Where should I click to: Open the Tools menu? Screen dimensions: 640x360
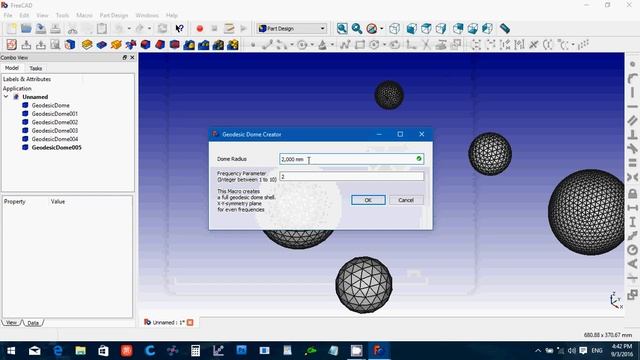[x=62, y=15]
